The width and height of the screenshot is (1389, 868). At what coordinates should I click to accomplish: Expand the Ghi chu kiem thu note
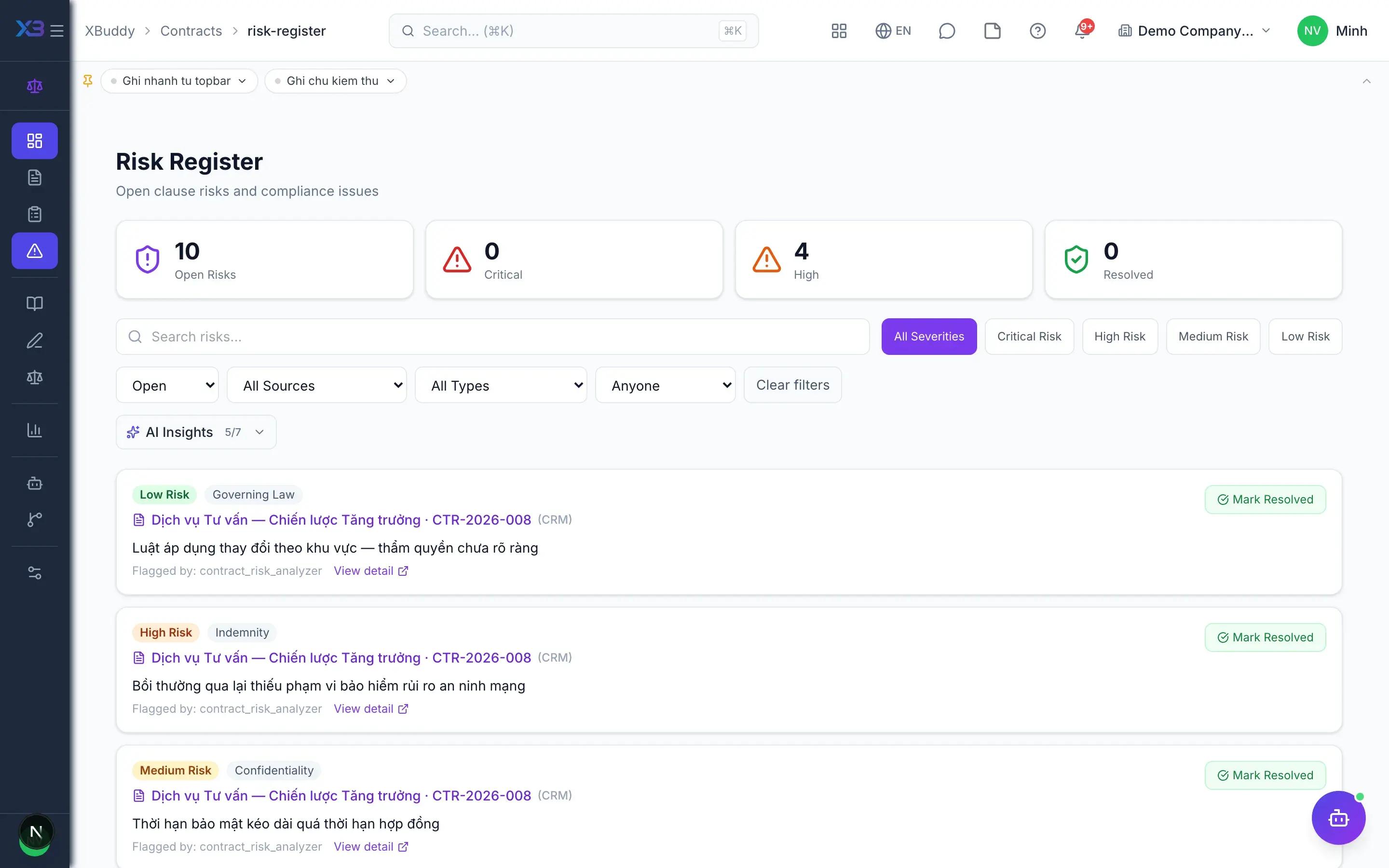335,81
